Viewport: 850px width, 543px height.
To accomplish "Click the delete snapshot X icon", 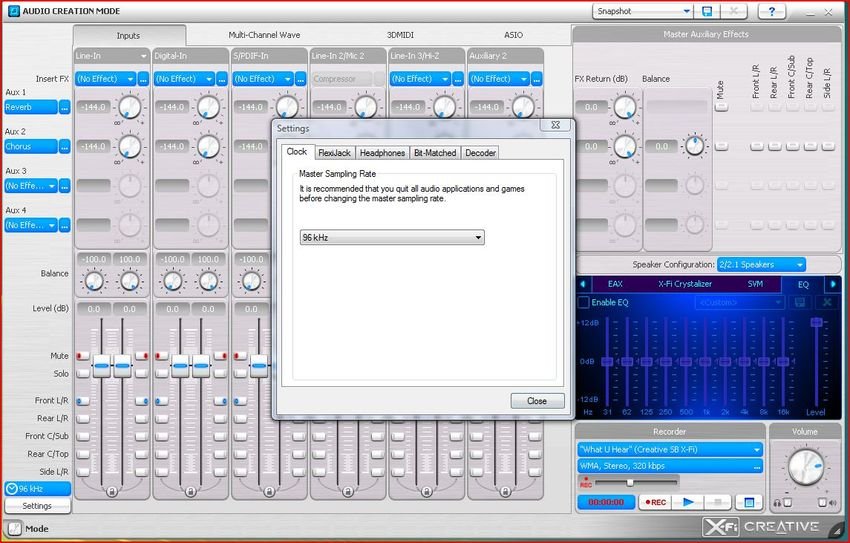I will (733, 11).
